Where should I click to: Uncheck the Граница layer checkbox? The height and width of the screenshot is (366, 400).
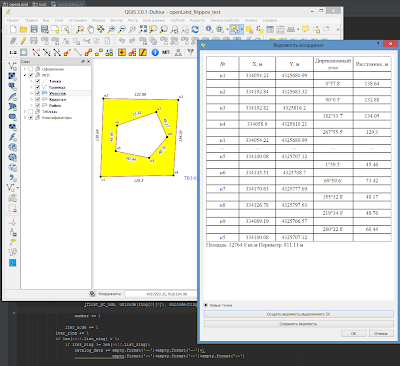tap(37, 87)
